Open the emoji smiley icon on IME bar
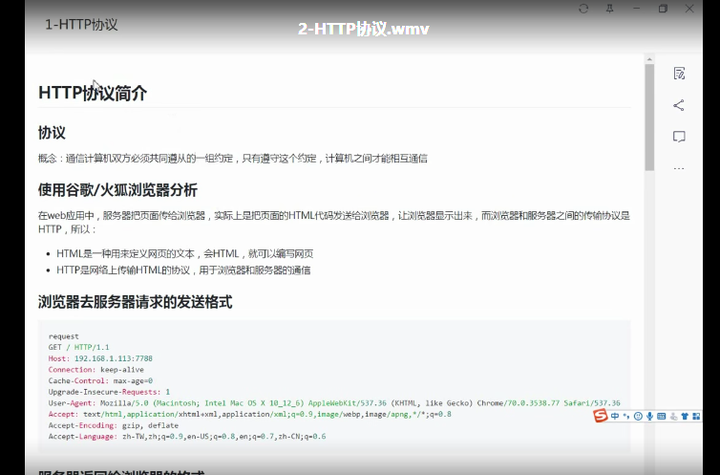This screenshot has width=720, height=475. coord(638,416)
